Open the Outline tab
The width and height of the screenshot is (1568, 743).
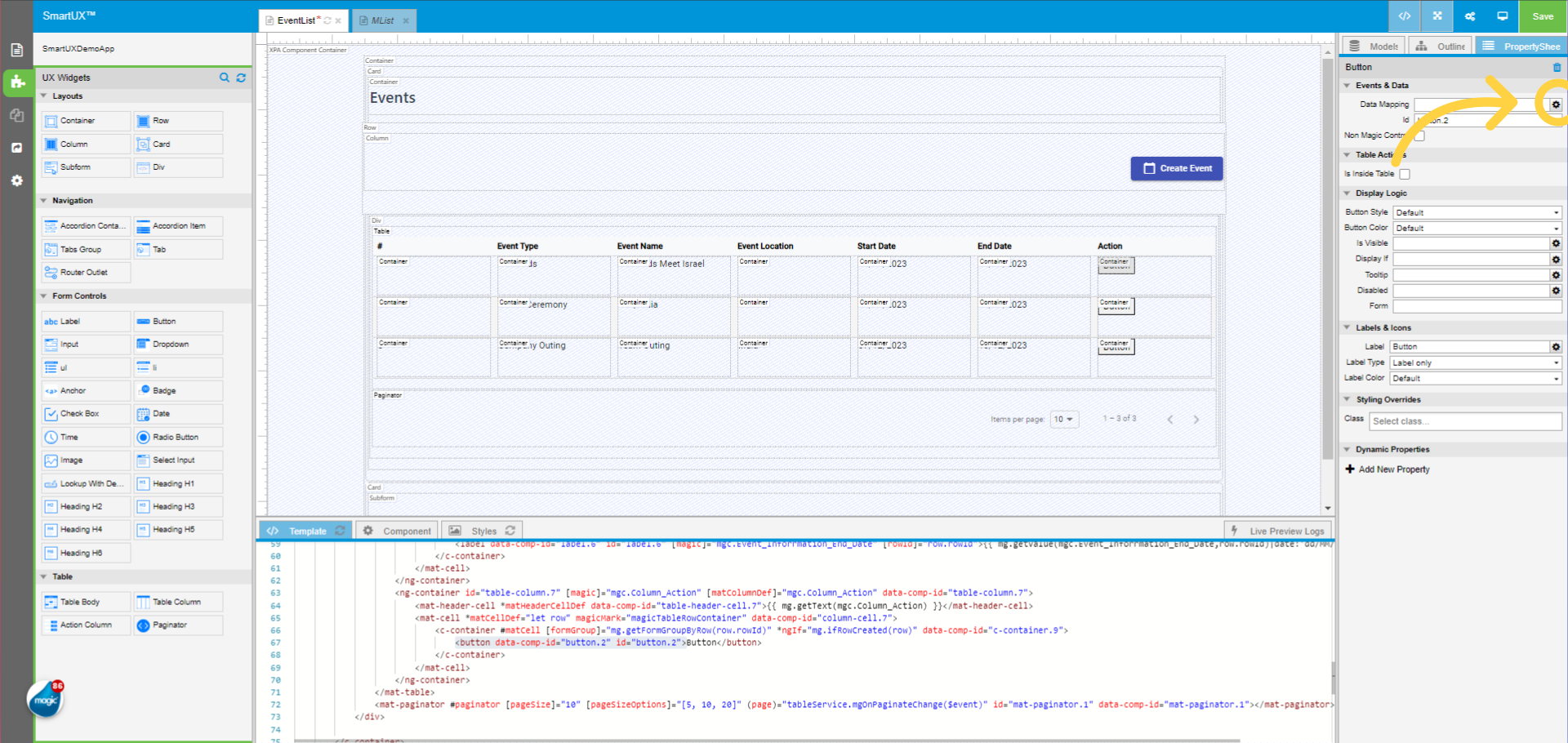point(1441,47)
